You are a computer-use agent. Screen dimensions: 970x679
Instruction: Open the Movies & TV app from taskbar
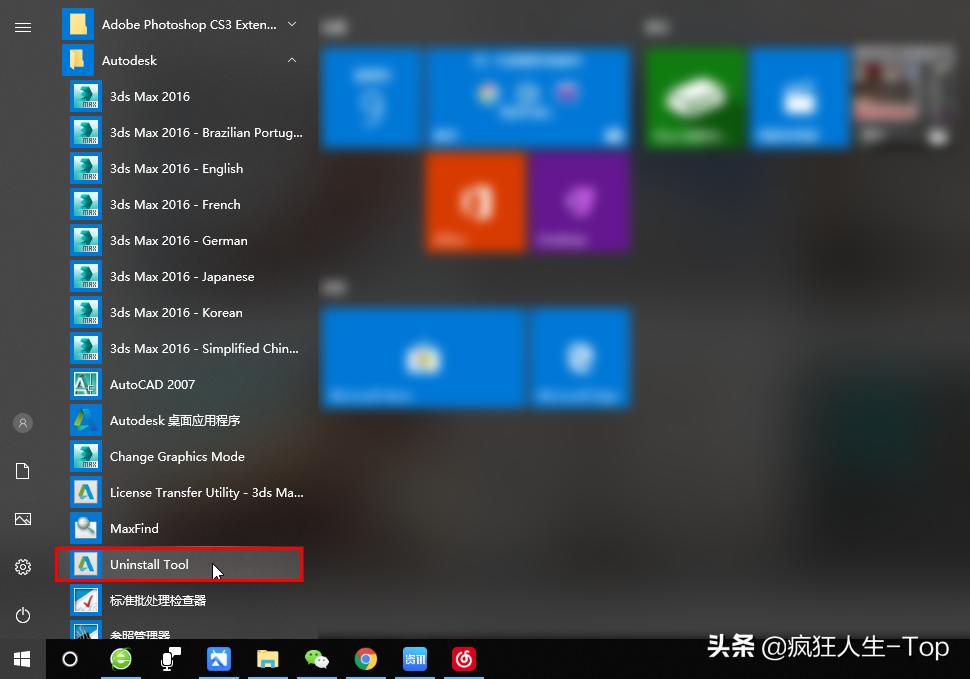(218, 659)
